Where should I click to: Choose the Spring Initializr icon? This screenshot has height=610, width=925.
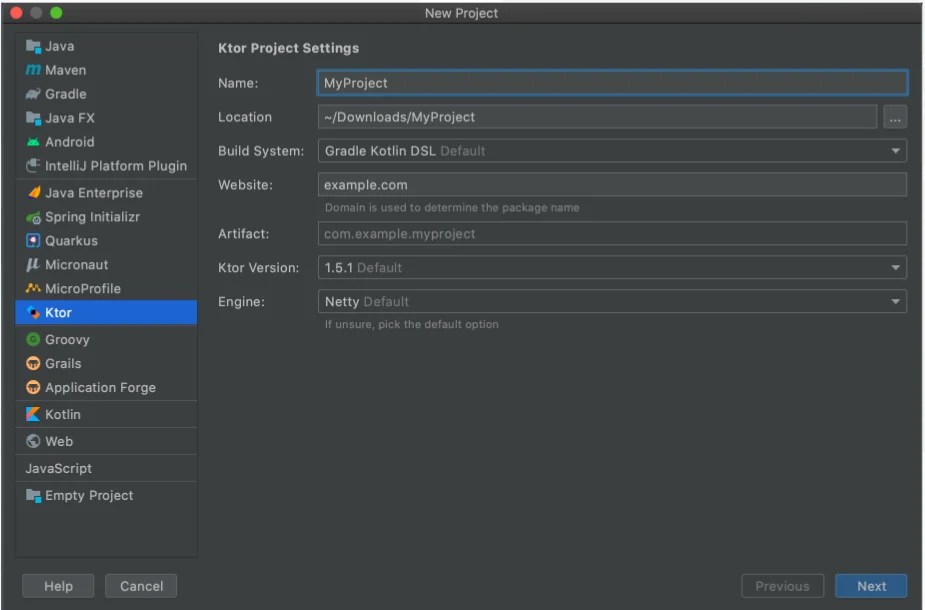click(33, 217)
